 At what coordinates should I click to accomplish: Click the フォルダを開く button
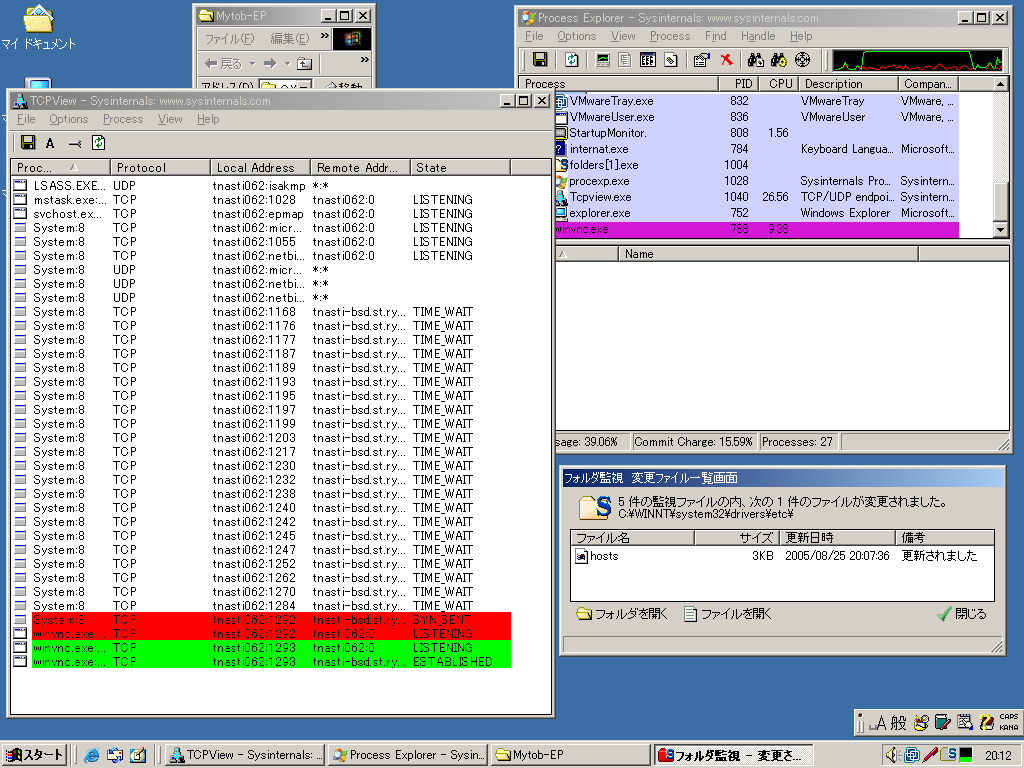(x=622, y=614)
